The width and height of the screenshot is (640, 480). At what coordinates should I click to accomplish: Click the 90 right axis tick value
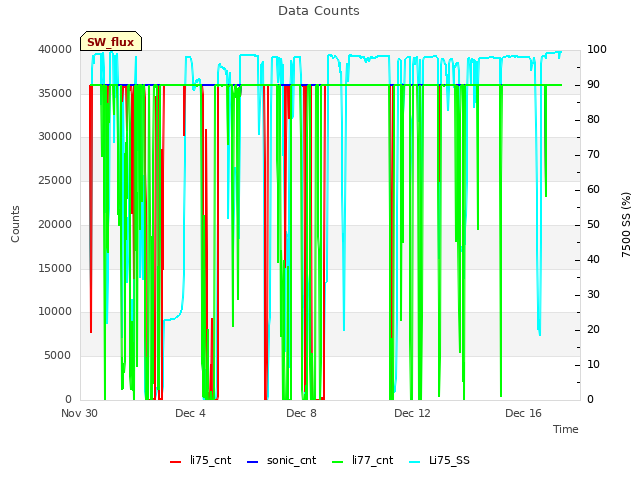(593, 84)
